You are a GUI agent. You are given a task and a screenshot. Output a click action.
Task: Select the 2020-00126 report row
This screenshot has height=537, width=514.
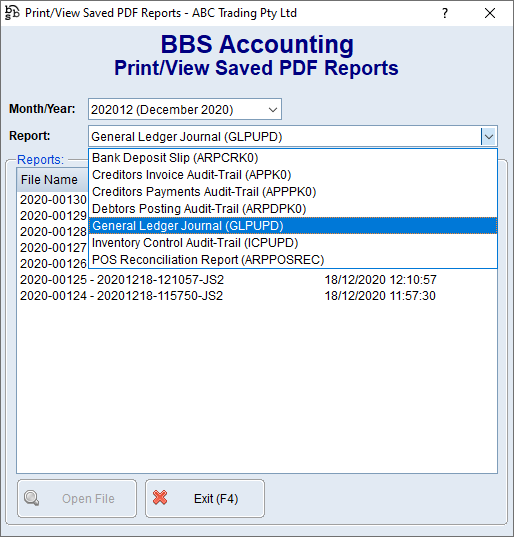(x=53, y=264)
